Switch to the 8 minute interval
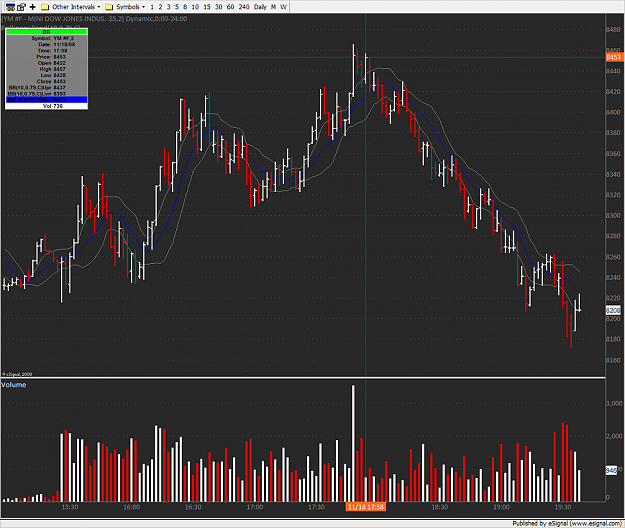The width and height of the screenshot is (625, 528). [x=185, y=7]
